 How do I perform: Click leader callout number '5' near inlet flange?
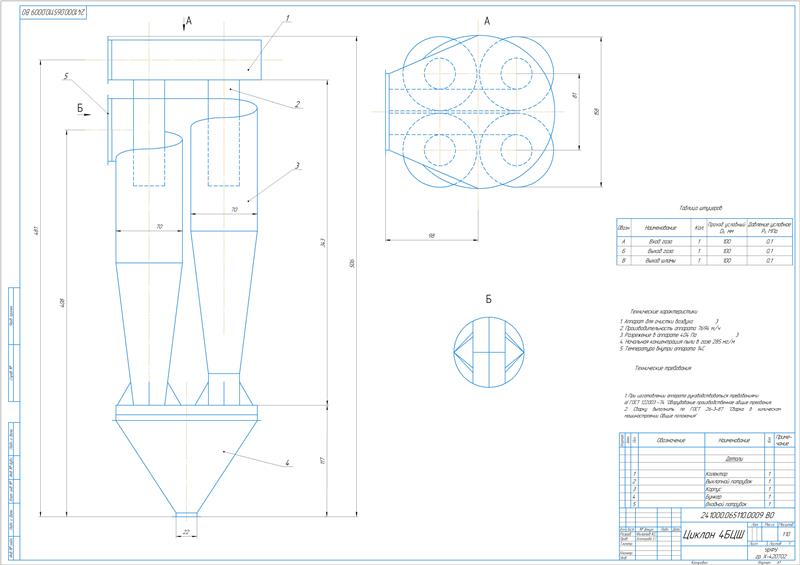pos(66,77)
